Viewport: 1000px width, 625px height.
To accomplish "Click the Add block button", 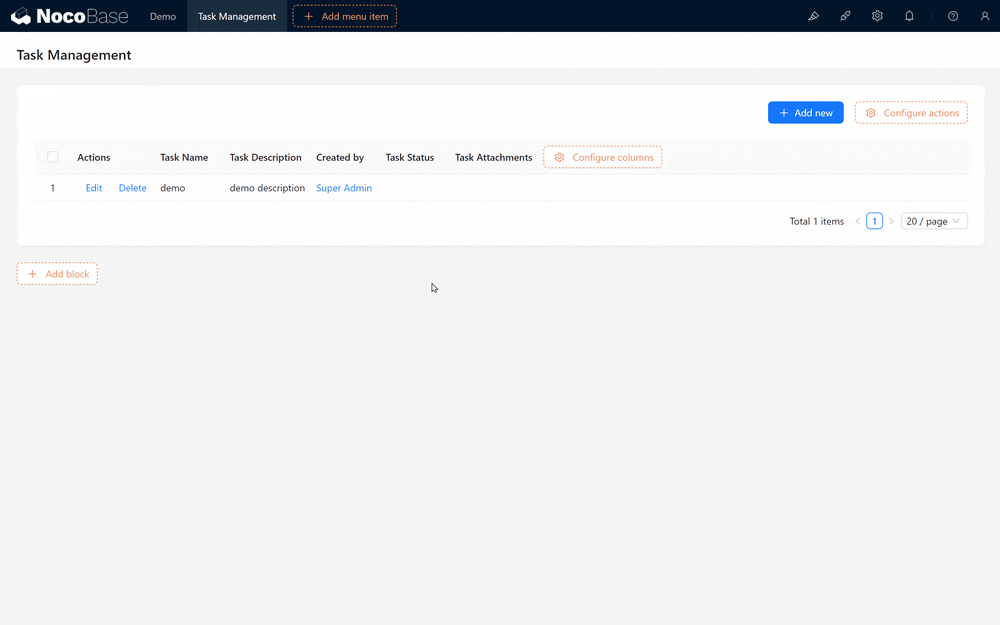I will point(57,274).
